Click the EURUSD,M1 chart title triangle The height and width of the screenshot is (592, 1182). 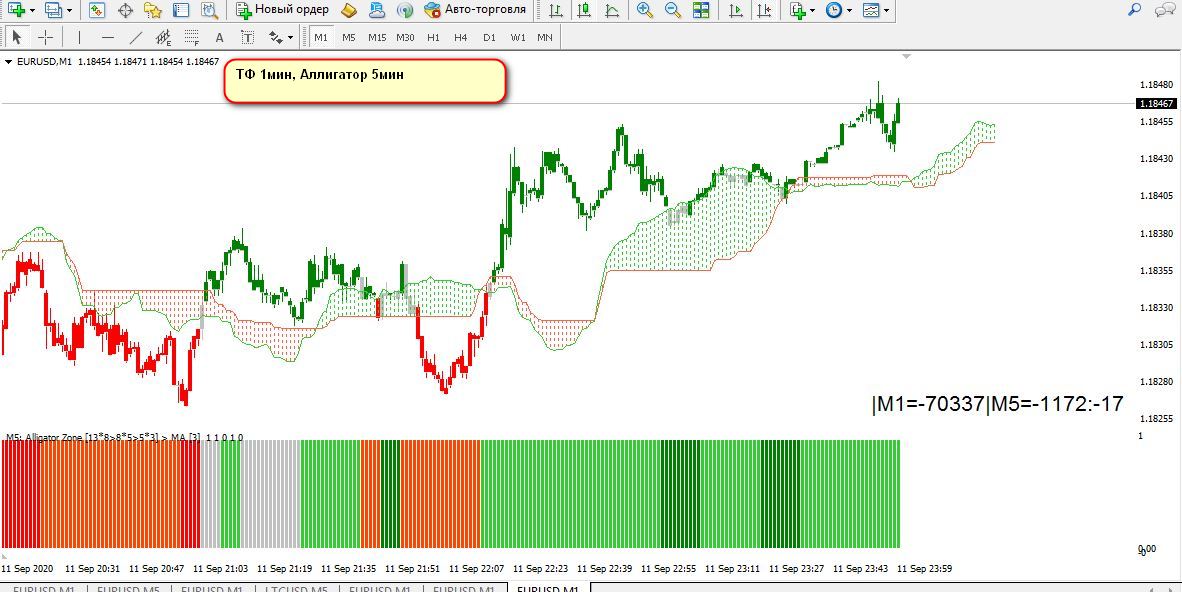click(8, 62)
